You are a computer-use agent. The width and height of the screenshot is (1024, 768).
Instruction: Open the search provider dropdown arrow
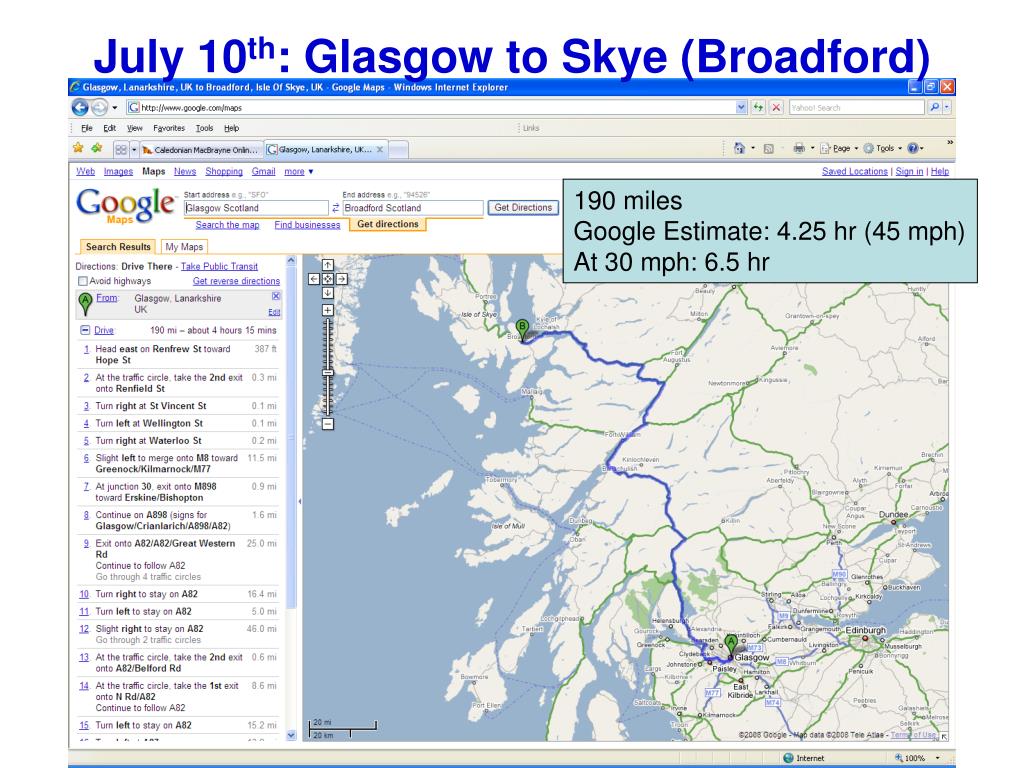[x=947, y=107]
